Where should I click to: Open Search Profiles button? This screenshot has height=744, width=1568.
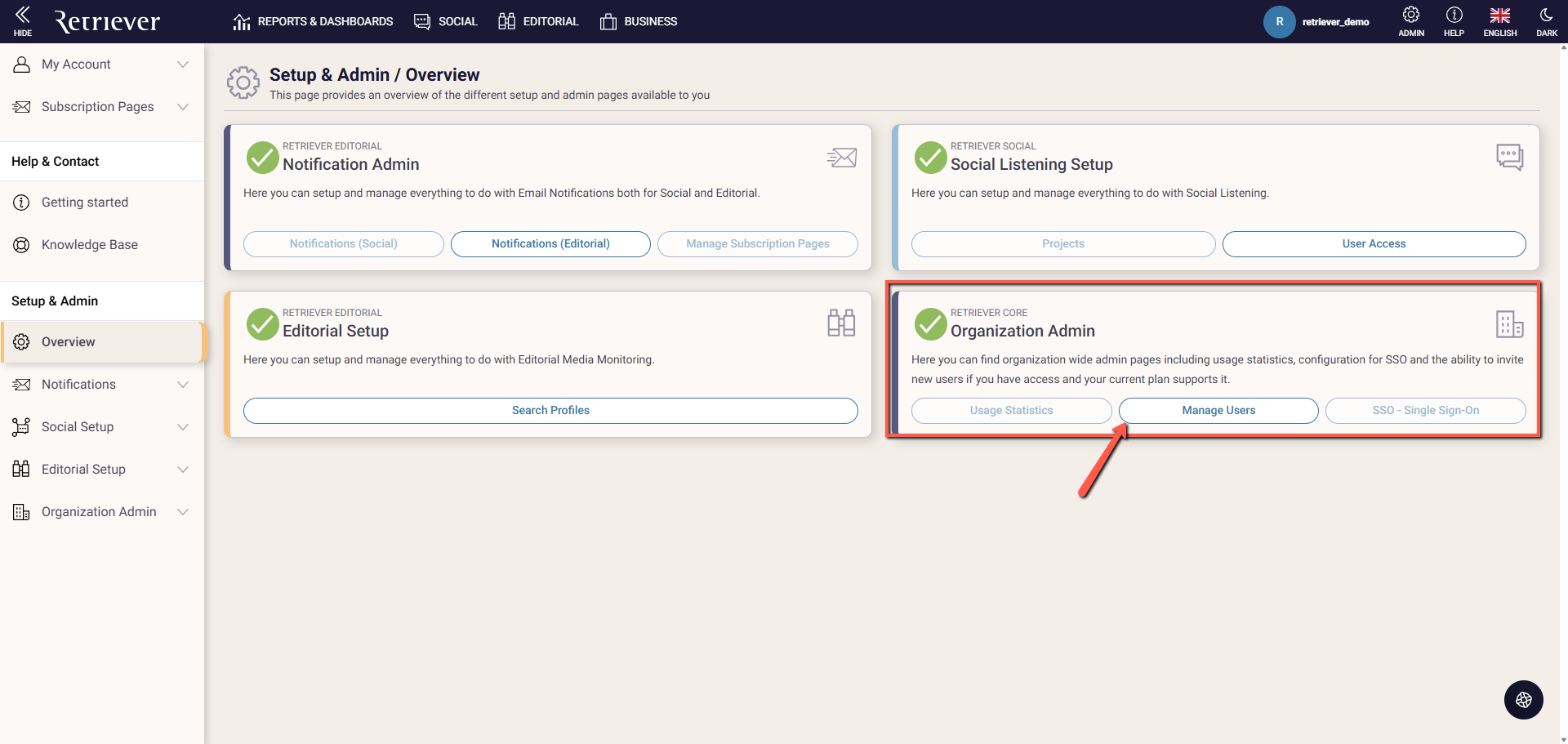(550, 411)
